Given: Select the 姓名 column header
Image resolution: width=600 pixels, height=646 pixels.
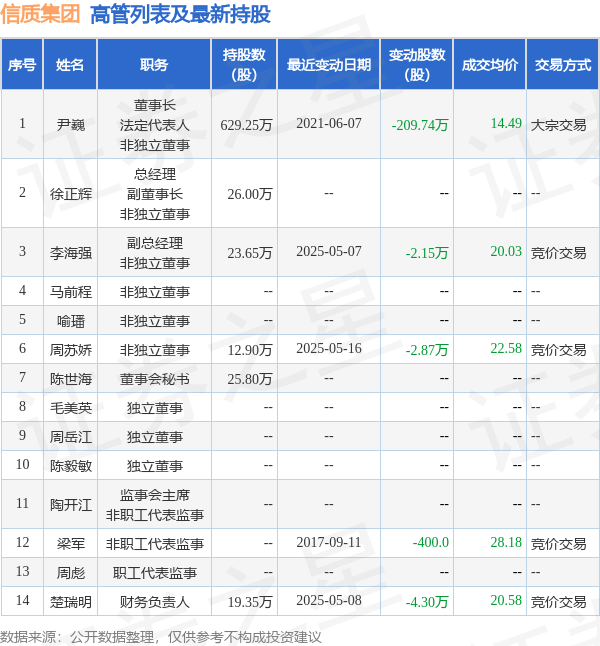Looking at the screenshot, I should pyautogui.click(x=70, y=65).
